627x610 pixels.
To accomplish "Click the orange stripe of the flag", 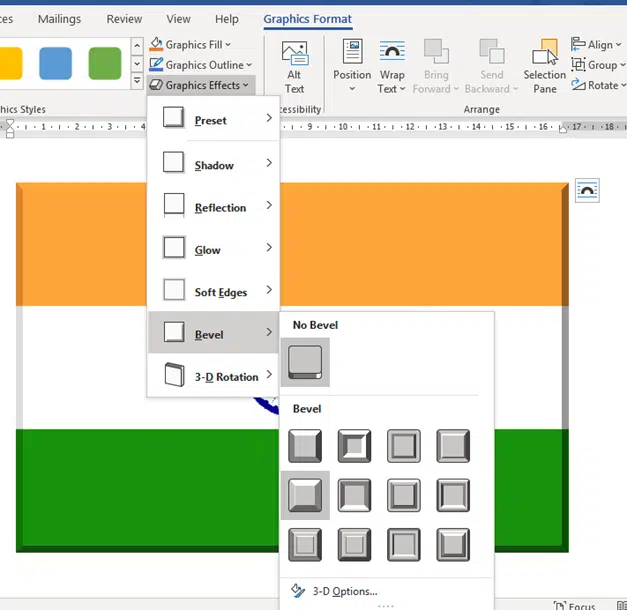I will click(x=424, y=244).
